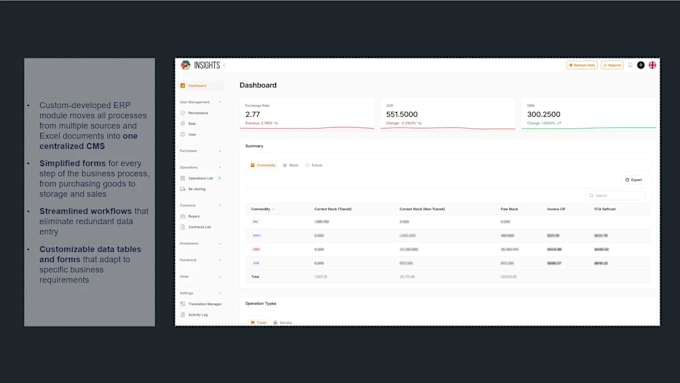This screenshot has width=680, height=383.
Task: Open User in the sidebar
Action: tap(189, 134)
